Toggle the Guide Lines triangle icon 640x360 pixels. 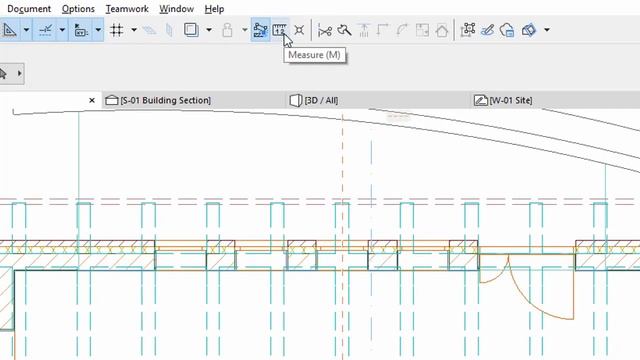click(x=9, y=30)
